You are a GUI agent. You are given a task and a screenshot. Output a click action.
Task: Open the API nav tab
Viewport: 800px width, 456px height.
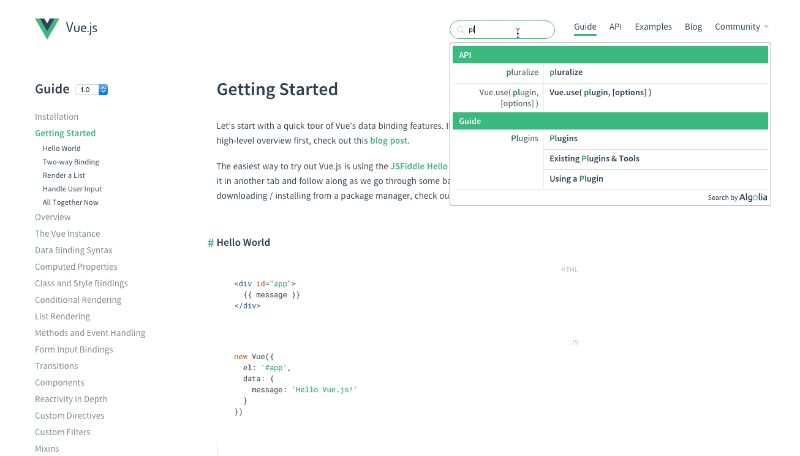tap(615, 27)
